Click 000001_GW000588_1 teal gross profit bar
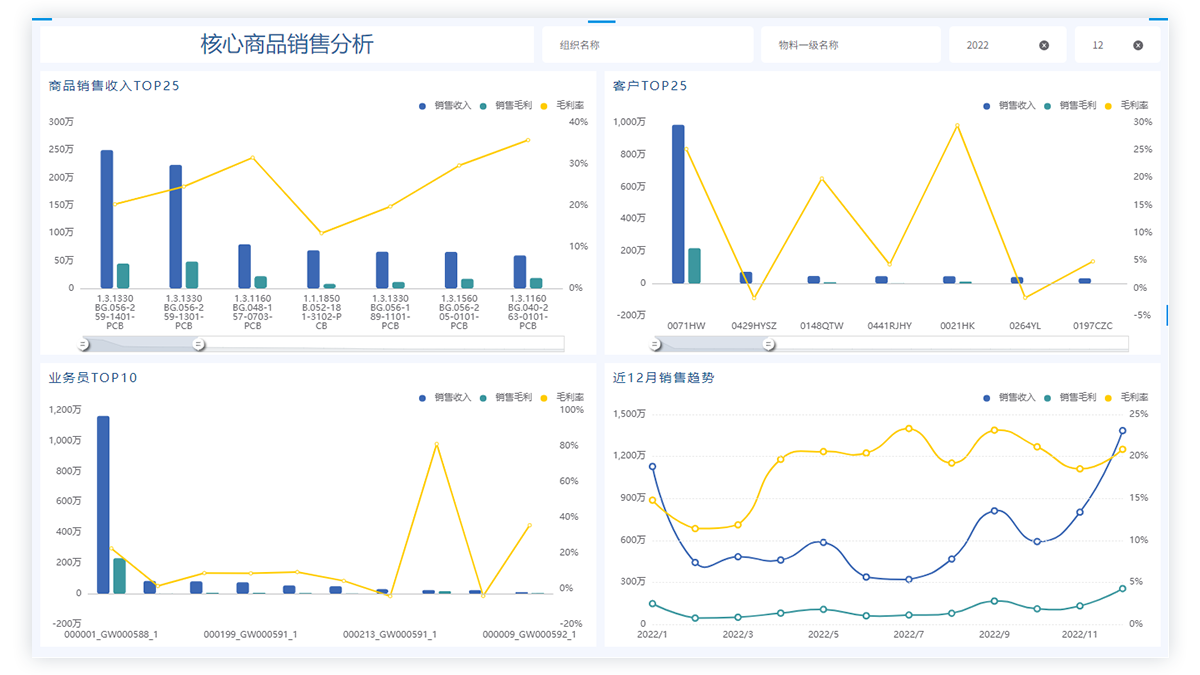 coord(119,576)
